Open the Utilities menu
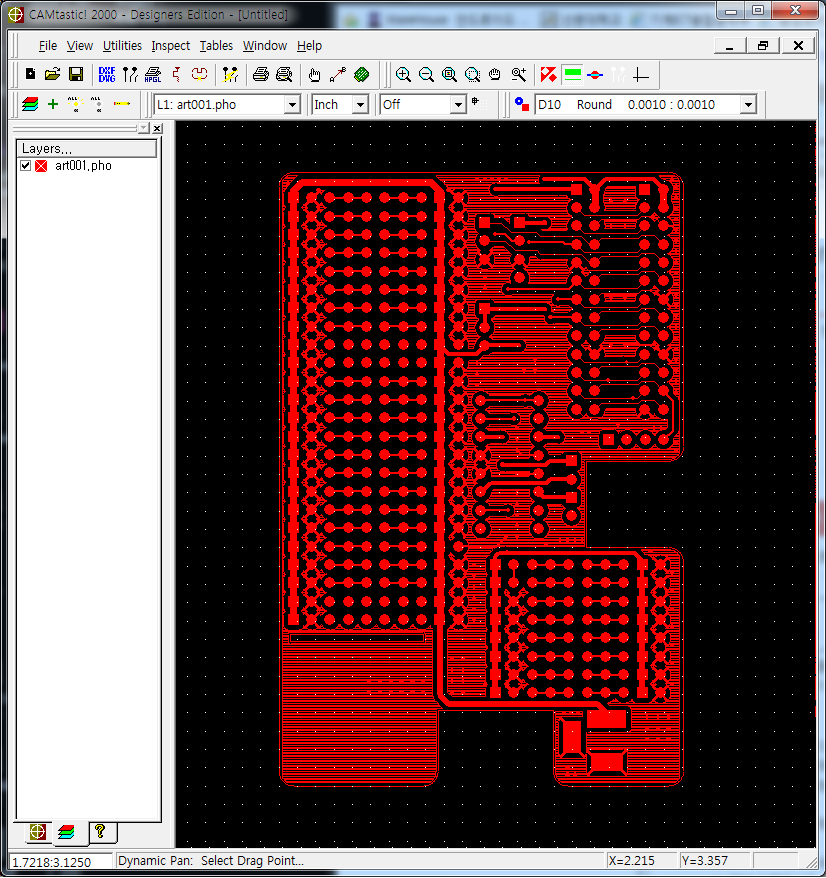826x878 pixels. pyautogui.click(x=122, y=46)
